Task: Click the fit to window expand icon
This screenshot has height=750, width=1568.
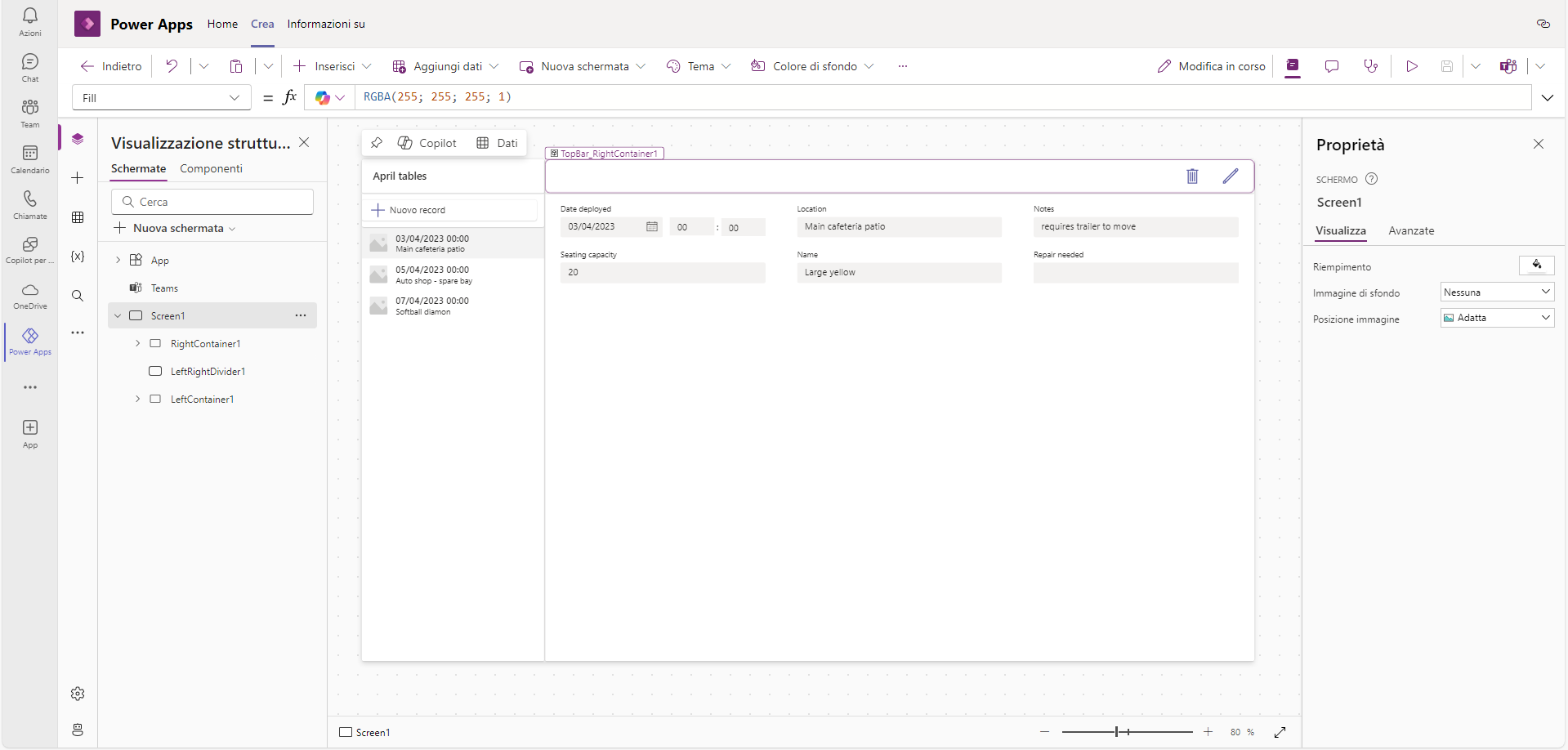Action: 1280,732
